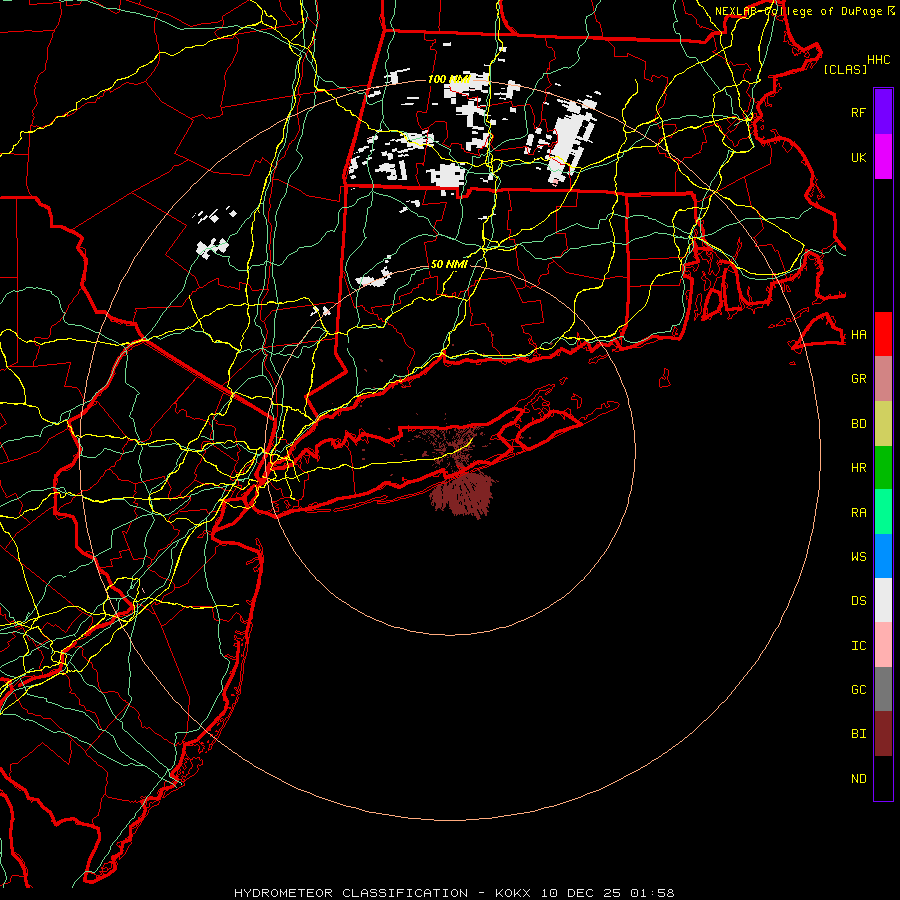Image resolution: width=900 pixels, height=900 pixels.
Task: Select the IC pink legend swatch
Action: tap(883, 645)
